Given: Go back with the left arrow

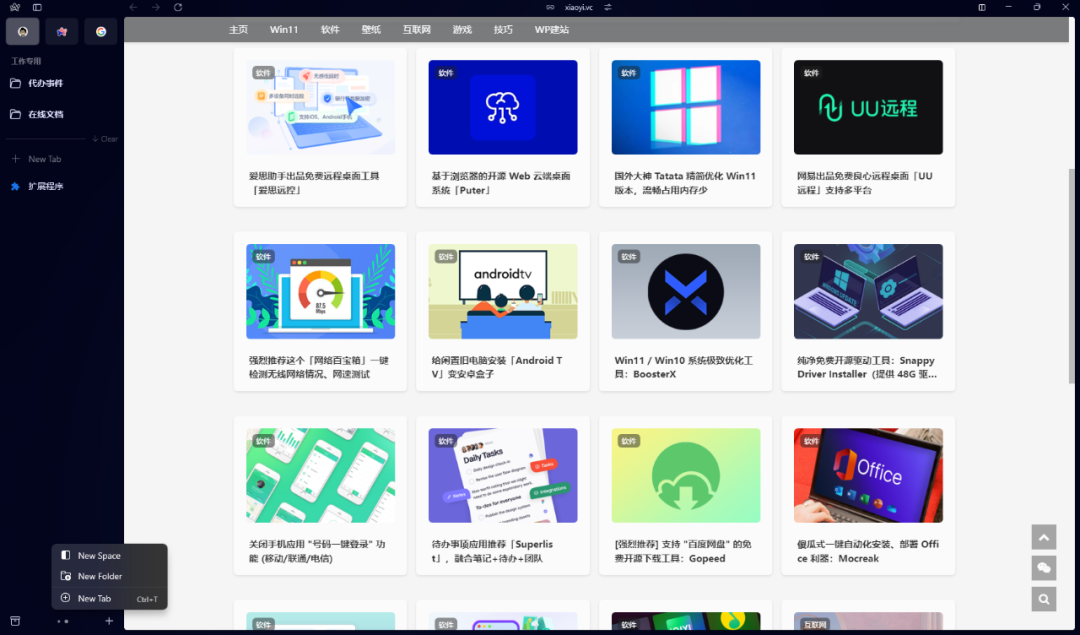Looking at the screenshot, I should tap(134, 8).
